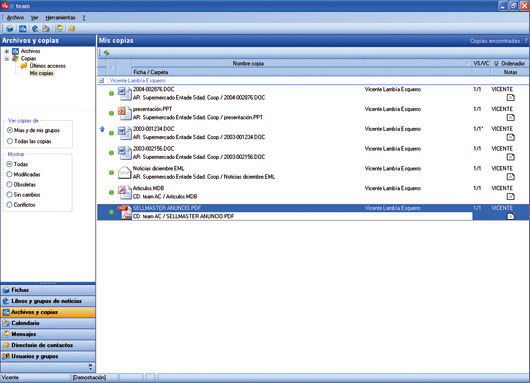Open the Ver menu
Viewport: 530px width, 383px height.
[x=34, y=18]
